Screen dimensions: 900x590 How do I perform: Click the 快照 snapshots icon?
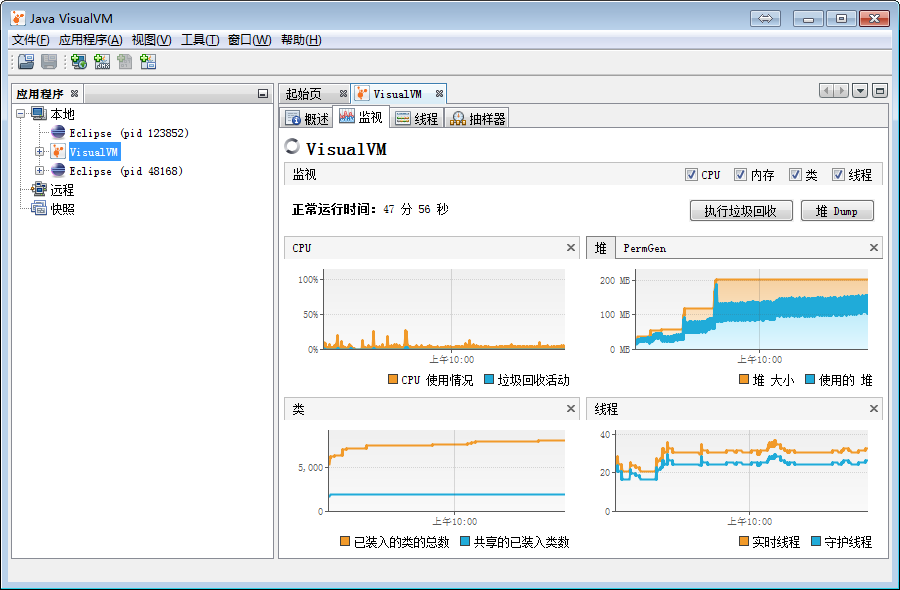point(39,208)
